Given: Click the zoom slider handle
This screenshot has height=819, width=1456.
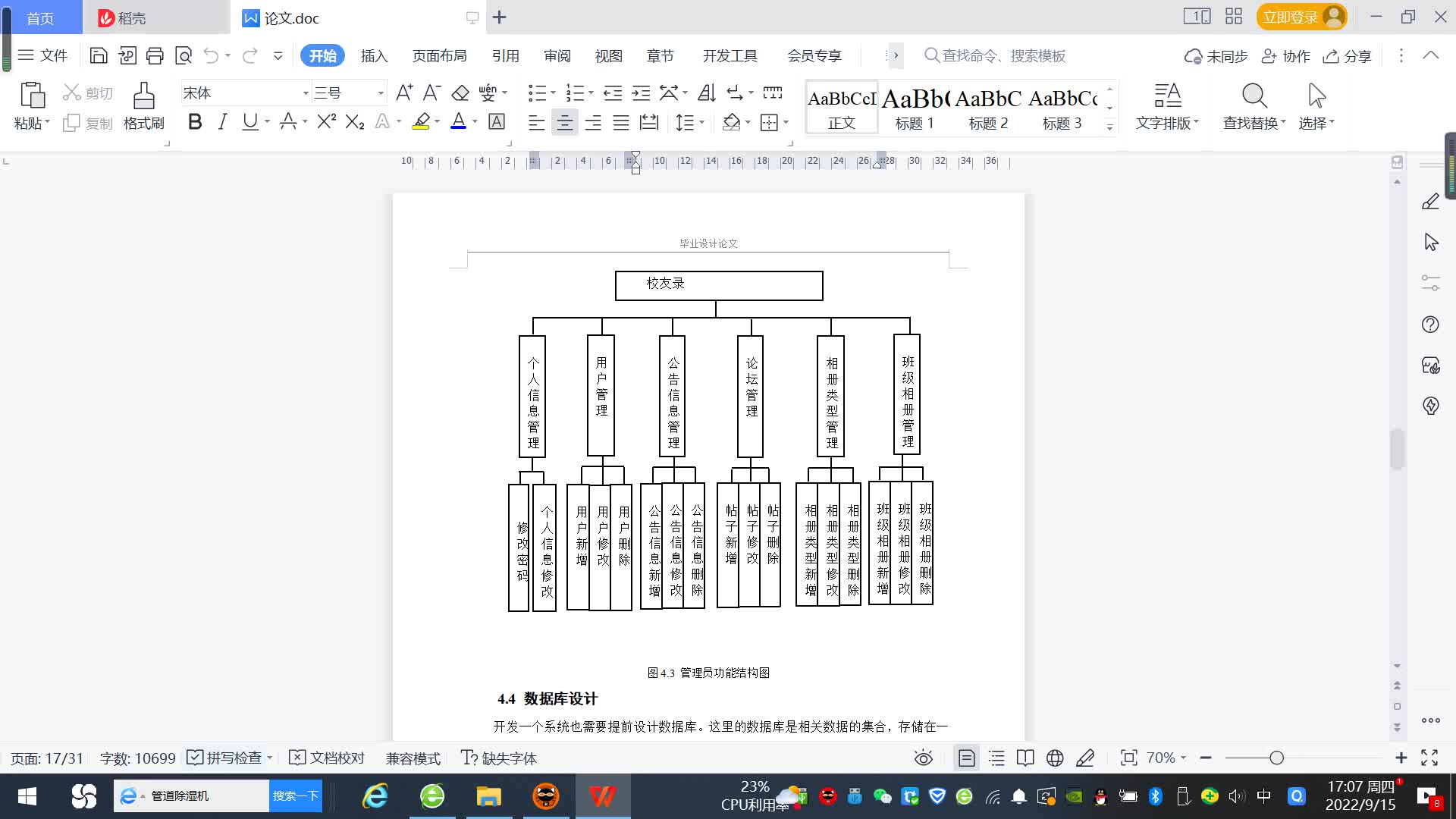Looking at the screenshot, I should [1276, 758].
